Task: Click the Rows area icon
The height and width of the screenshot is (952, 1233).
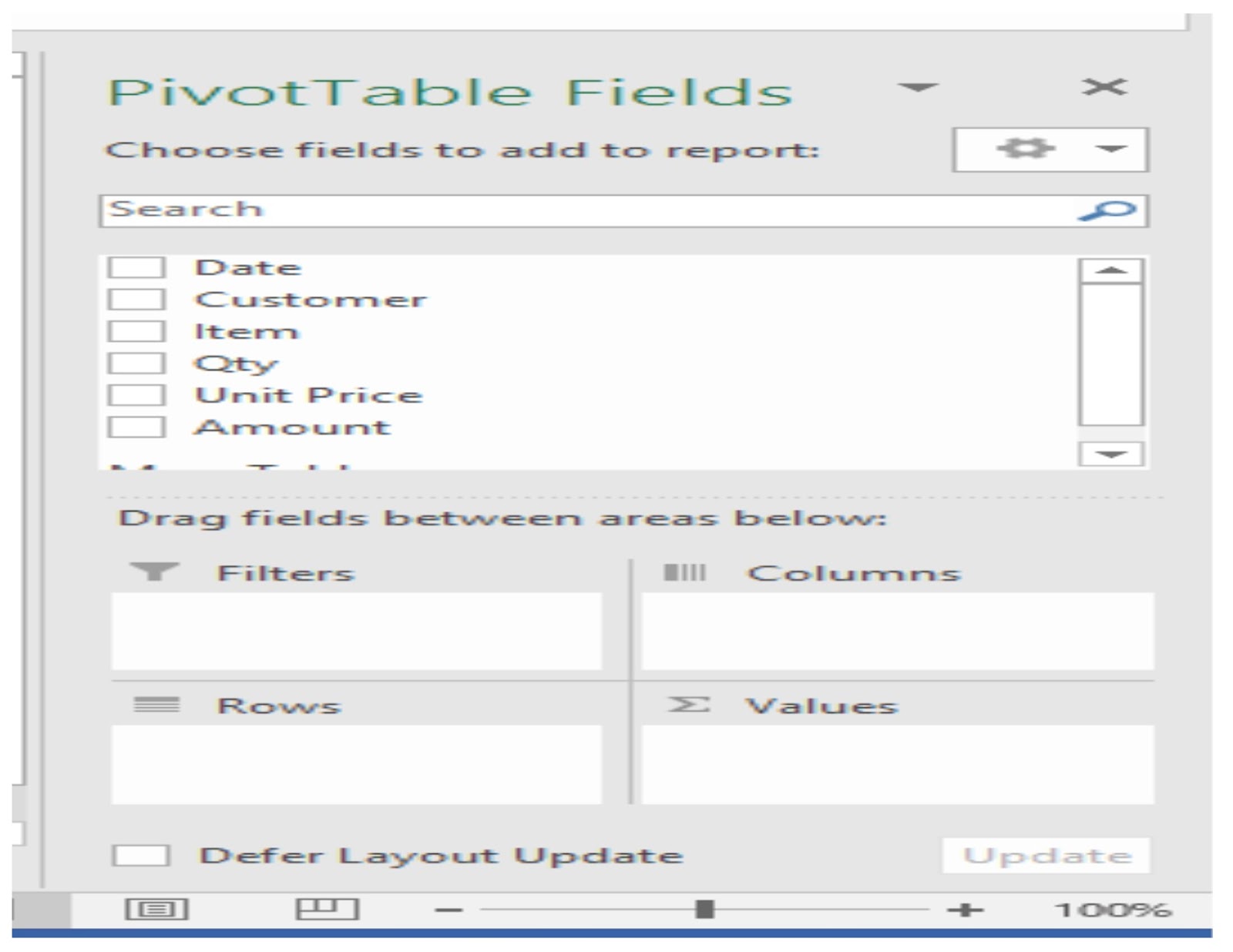Action: coord(158,704)
